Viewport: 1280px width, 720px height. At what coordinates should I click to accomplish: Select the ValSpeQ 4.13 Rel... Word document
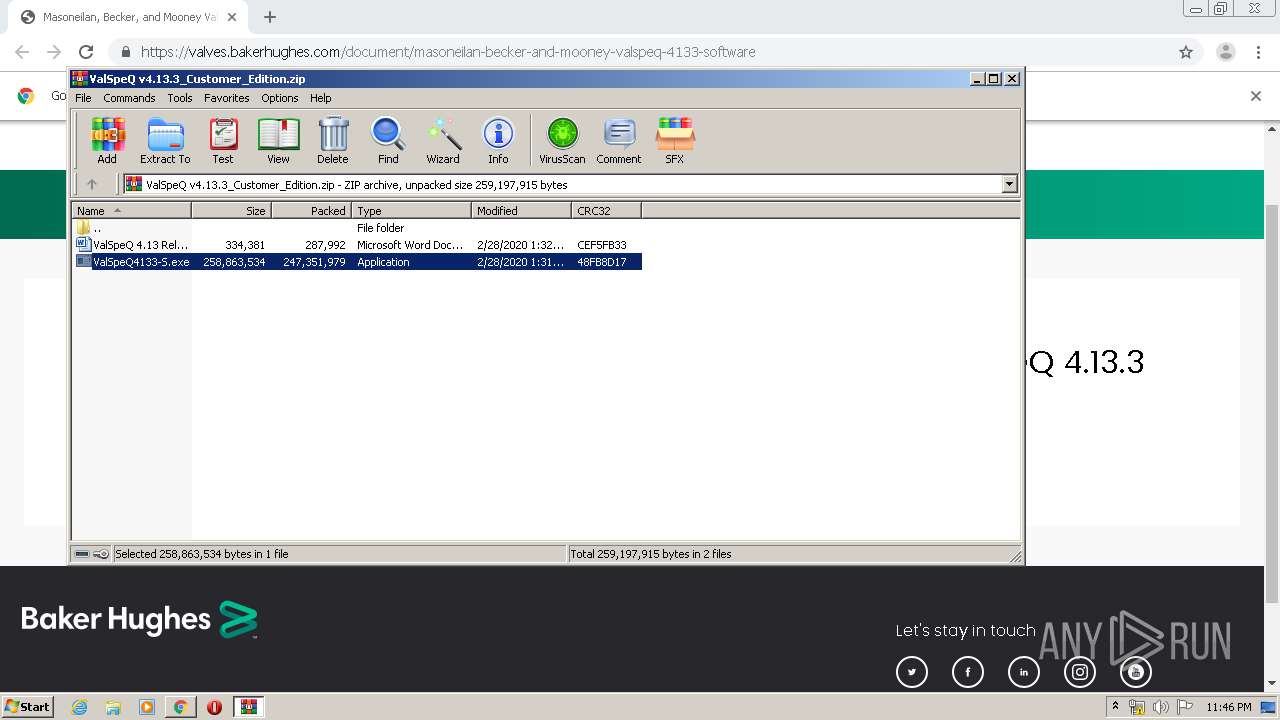357,245
